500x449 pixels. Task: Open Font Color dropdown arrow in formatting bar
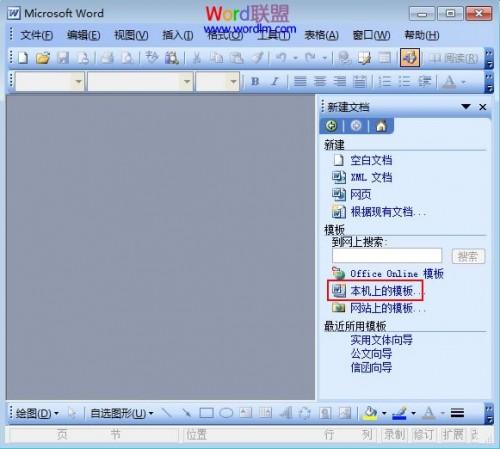point(464,81)
